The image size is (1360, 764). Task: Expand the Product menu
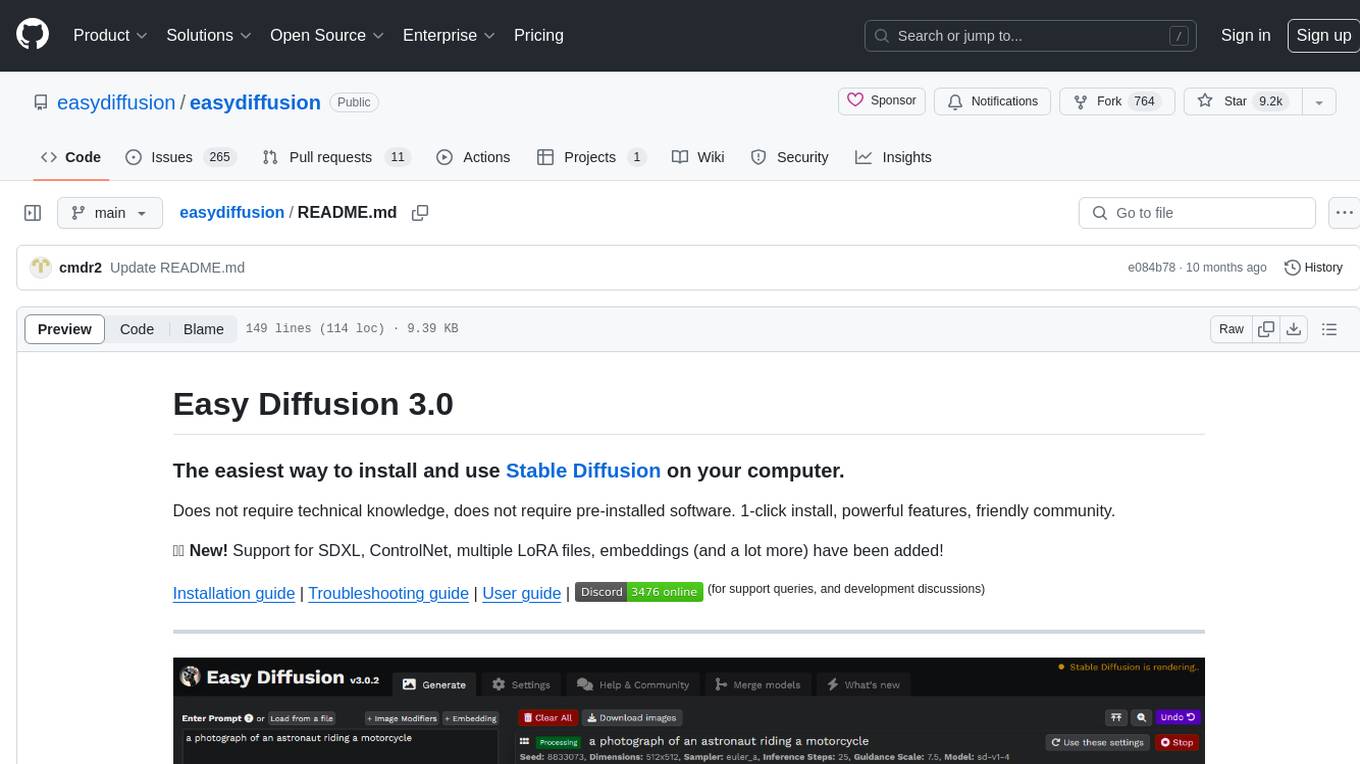[110, 35]
